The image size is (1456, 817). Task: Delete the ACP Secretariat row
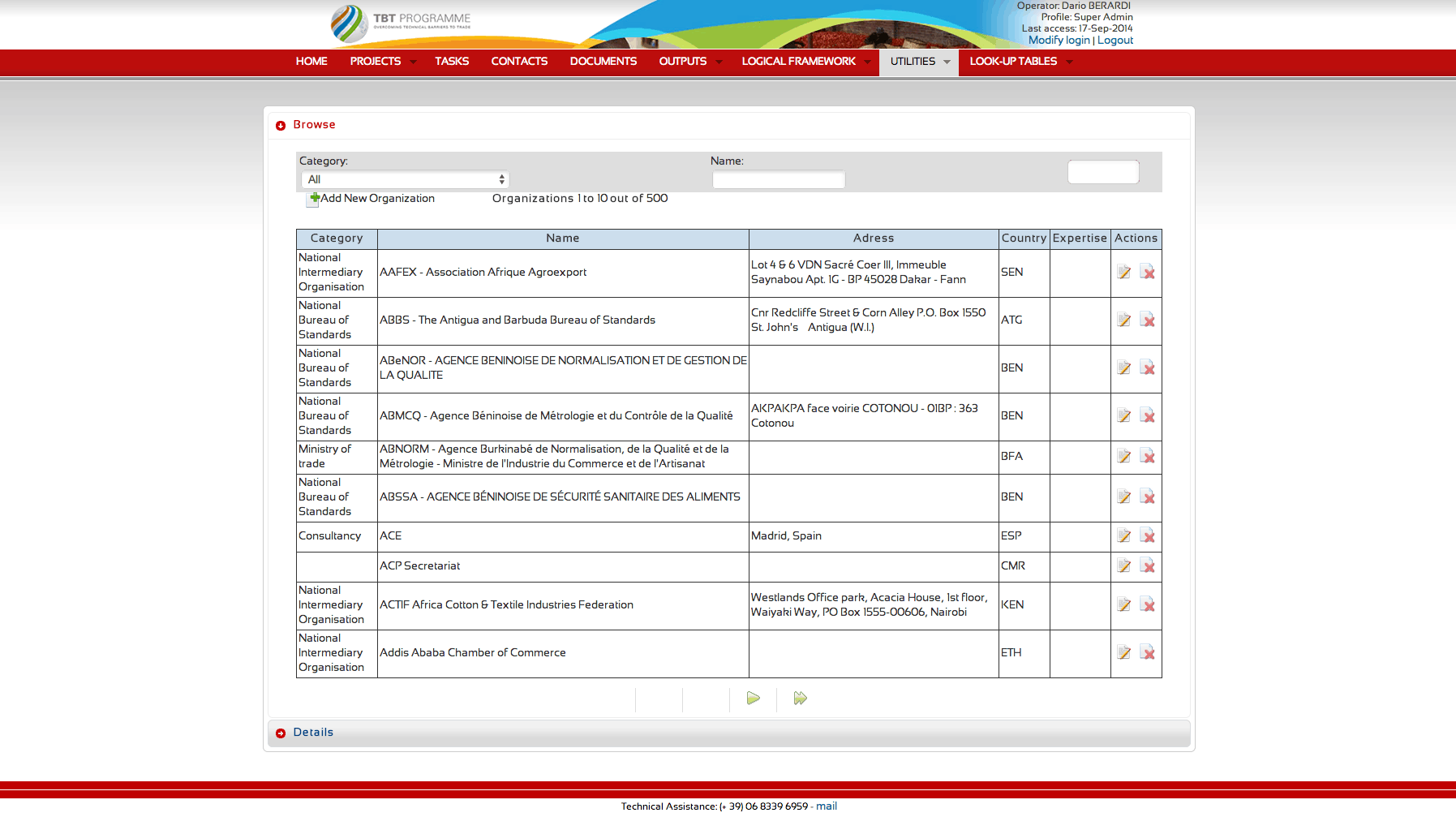pos(1147,565)
